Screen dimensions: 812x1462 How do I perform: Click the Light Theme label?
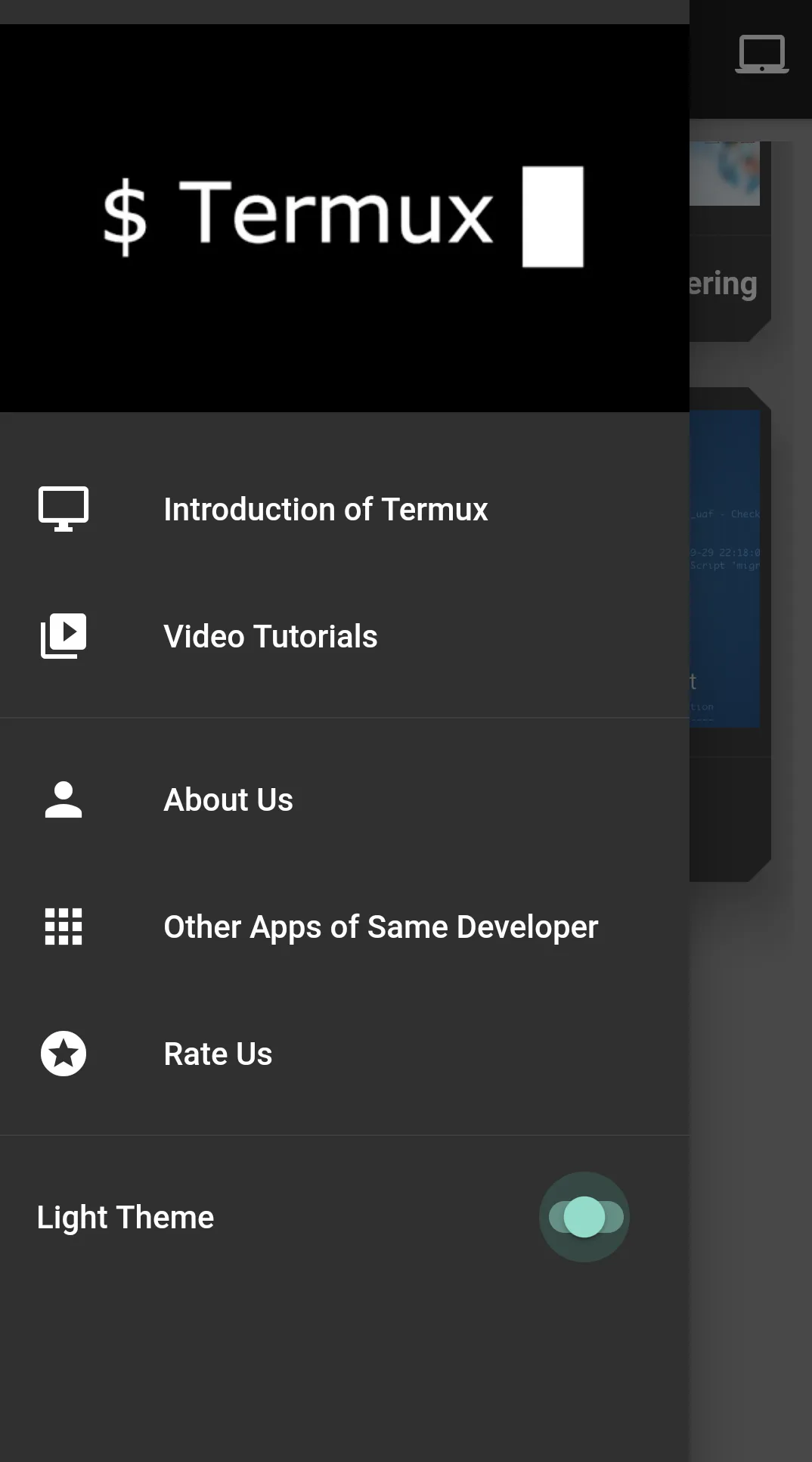pyautogui.click(x=126, y=1218)
